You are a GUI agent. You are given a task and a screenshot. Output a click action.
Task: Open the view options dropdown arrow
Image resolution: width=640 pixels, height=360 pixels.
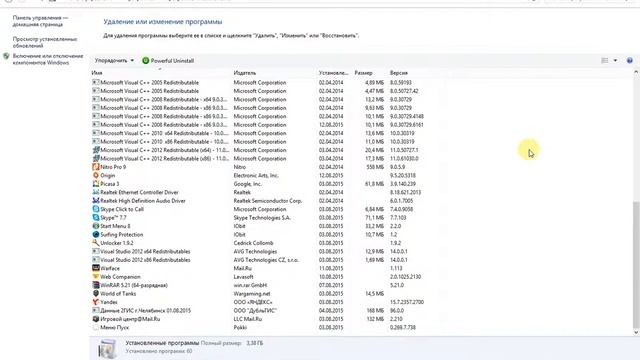tap(615, 60)
